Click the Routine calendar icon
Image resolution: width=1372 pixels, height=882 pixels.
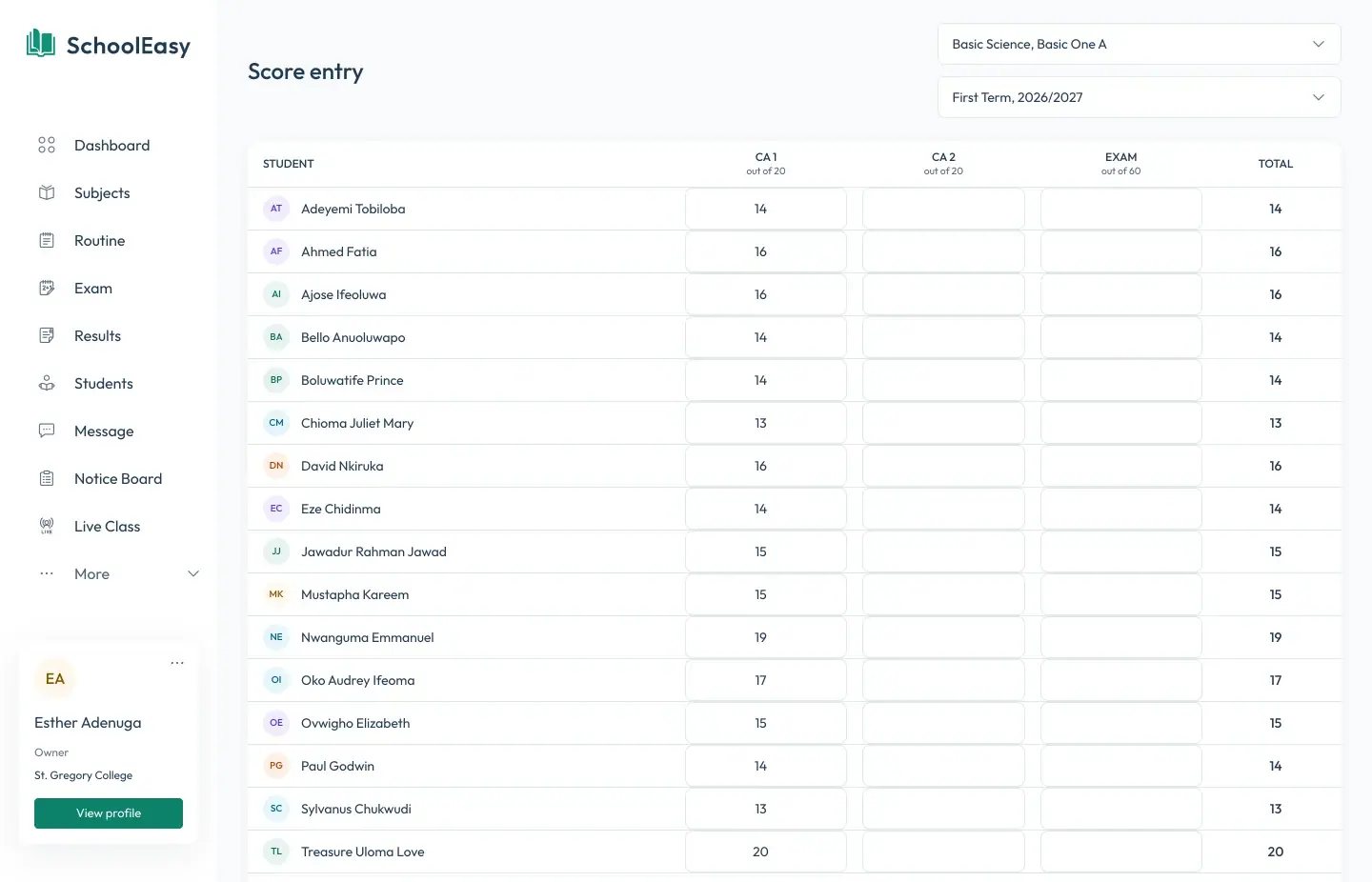pos(47,240)
